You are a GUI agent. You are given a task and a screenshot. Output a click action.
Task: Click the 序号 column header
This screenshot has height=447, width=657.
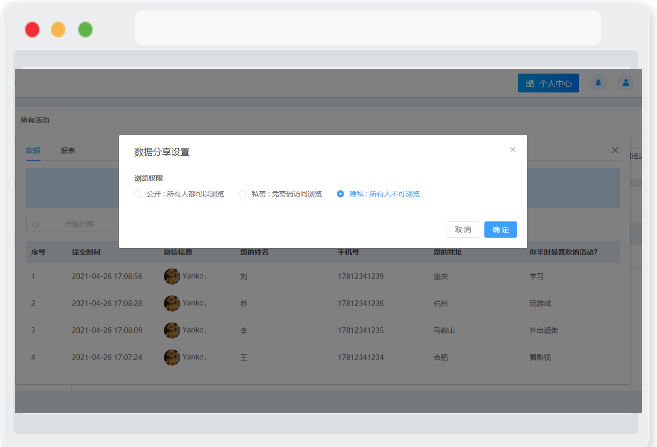click(38, 252)
